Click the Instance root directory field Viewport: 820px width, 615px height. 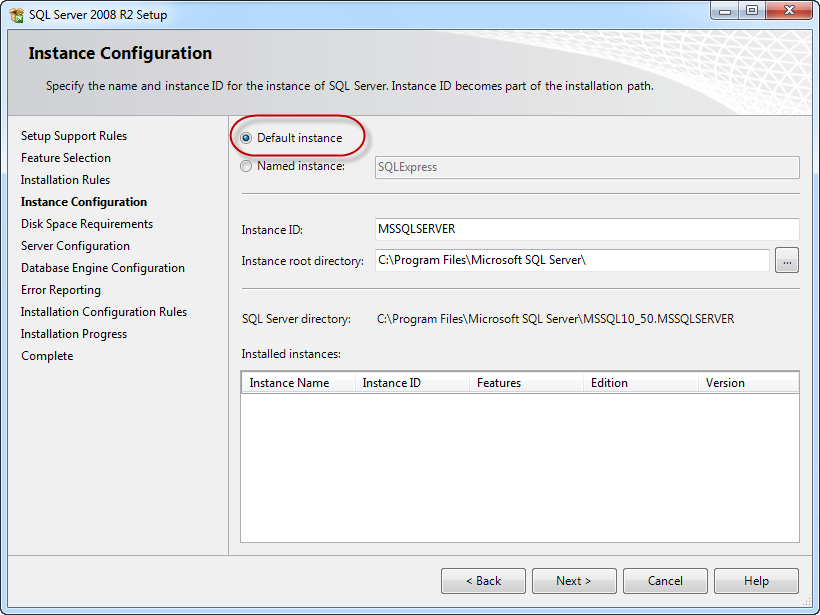[572, 260]
